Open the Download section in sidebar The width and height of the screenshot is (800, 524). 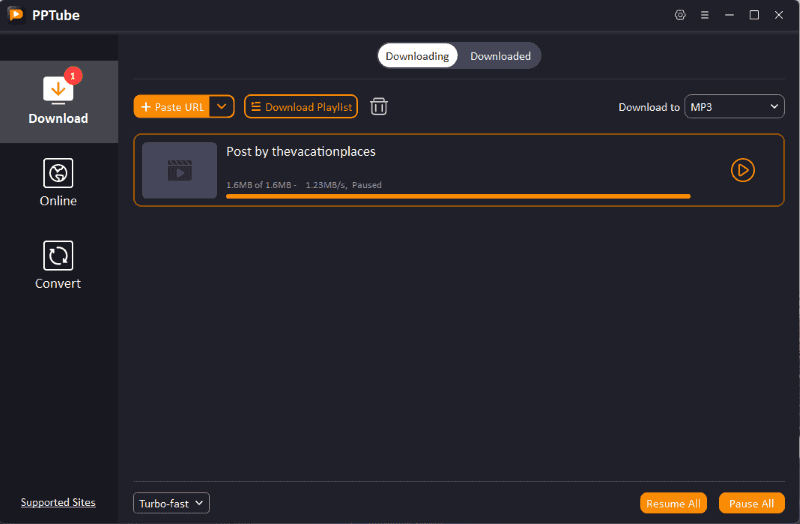click(x=58, y=101)
